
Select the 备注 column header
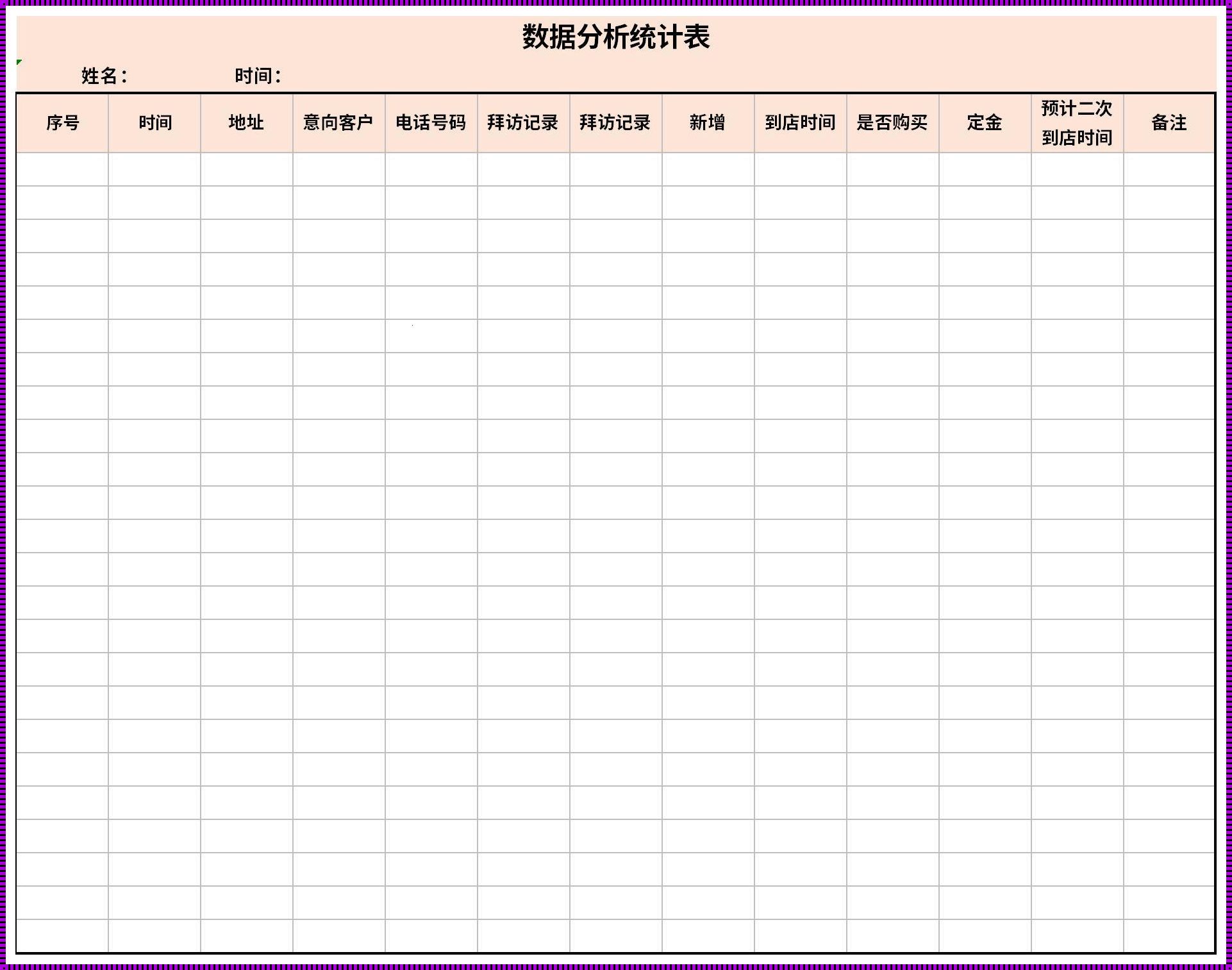[1169, 122]
